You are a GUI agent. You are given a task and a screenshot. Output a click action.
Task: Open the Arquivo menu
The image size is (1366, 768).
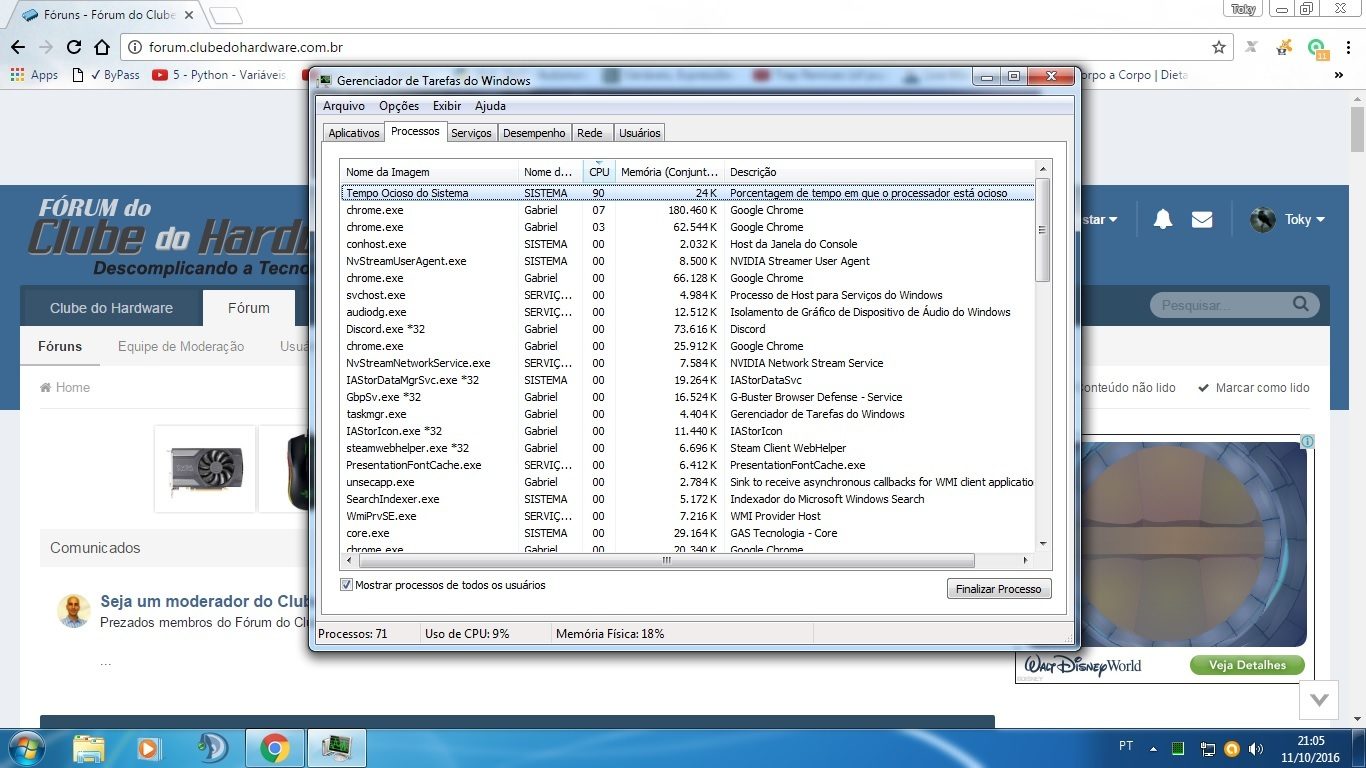click(343, 106)
